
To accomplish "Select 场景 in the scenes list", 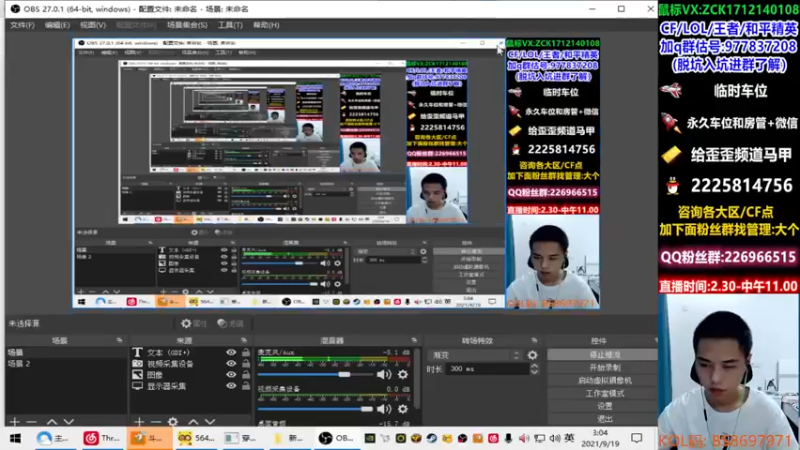I will (66, 353).
